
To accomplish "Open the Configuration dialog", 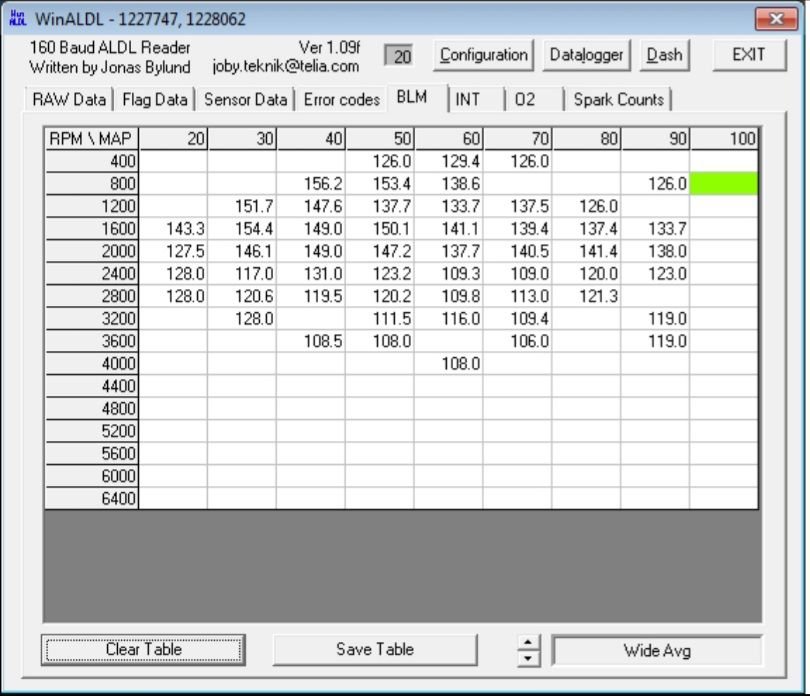I will click(x=484, y=55).
